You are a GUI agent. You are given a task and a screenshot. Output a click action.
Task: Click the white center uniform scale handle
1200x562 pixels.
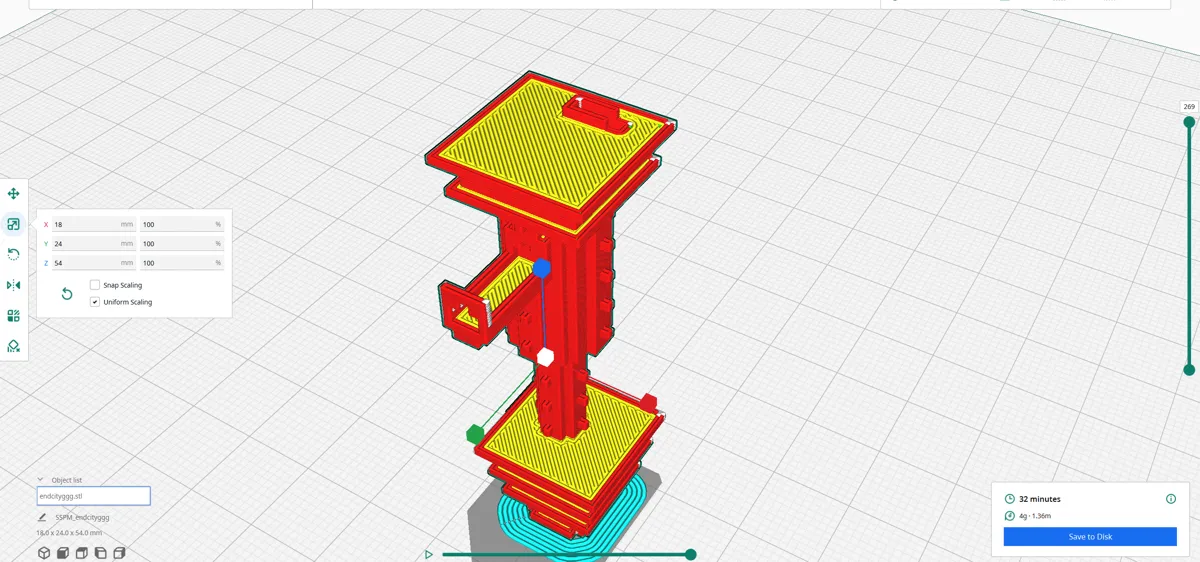point(545,357)
